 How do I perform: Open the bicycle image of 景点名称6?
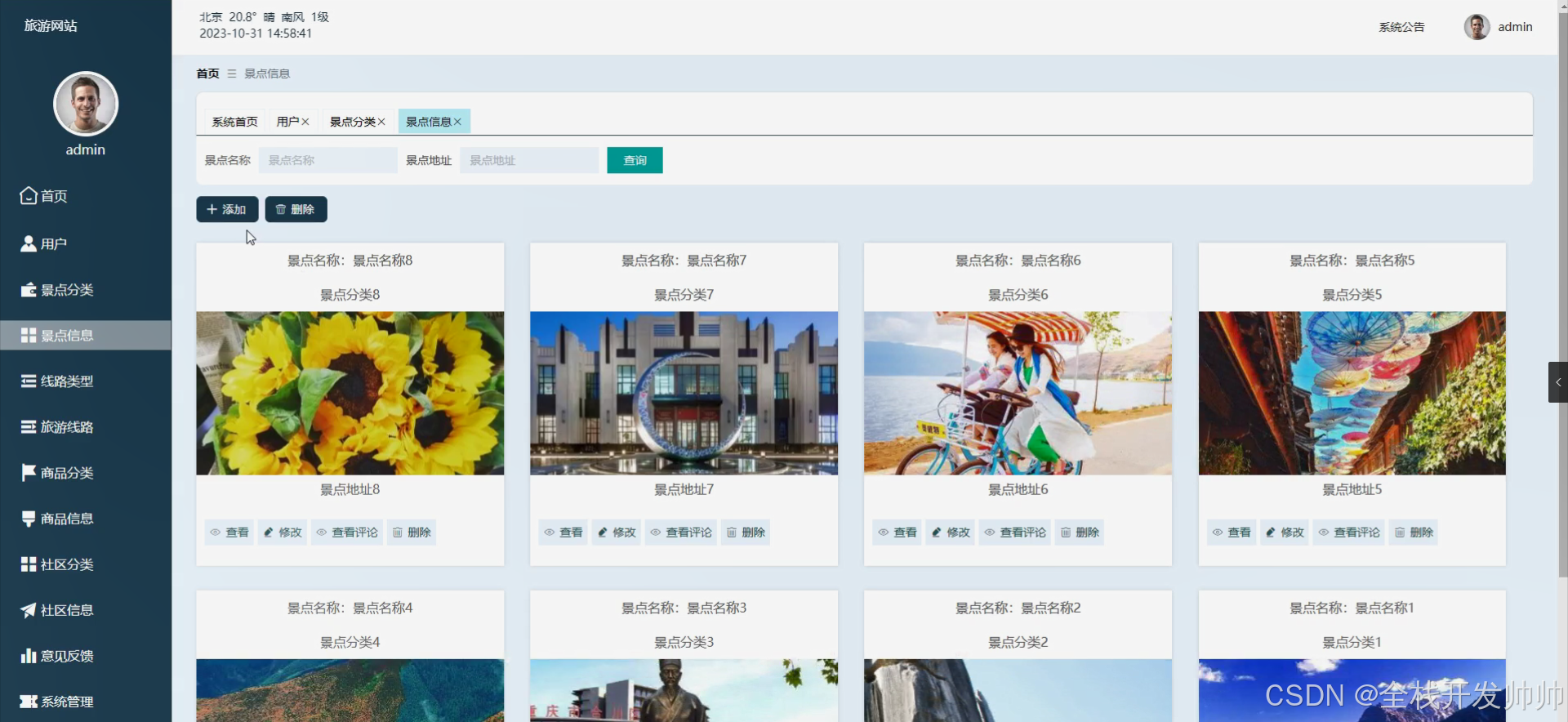tap(1018, 393)
